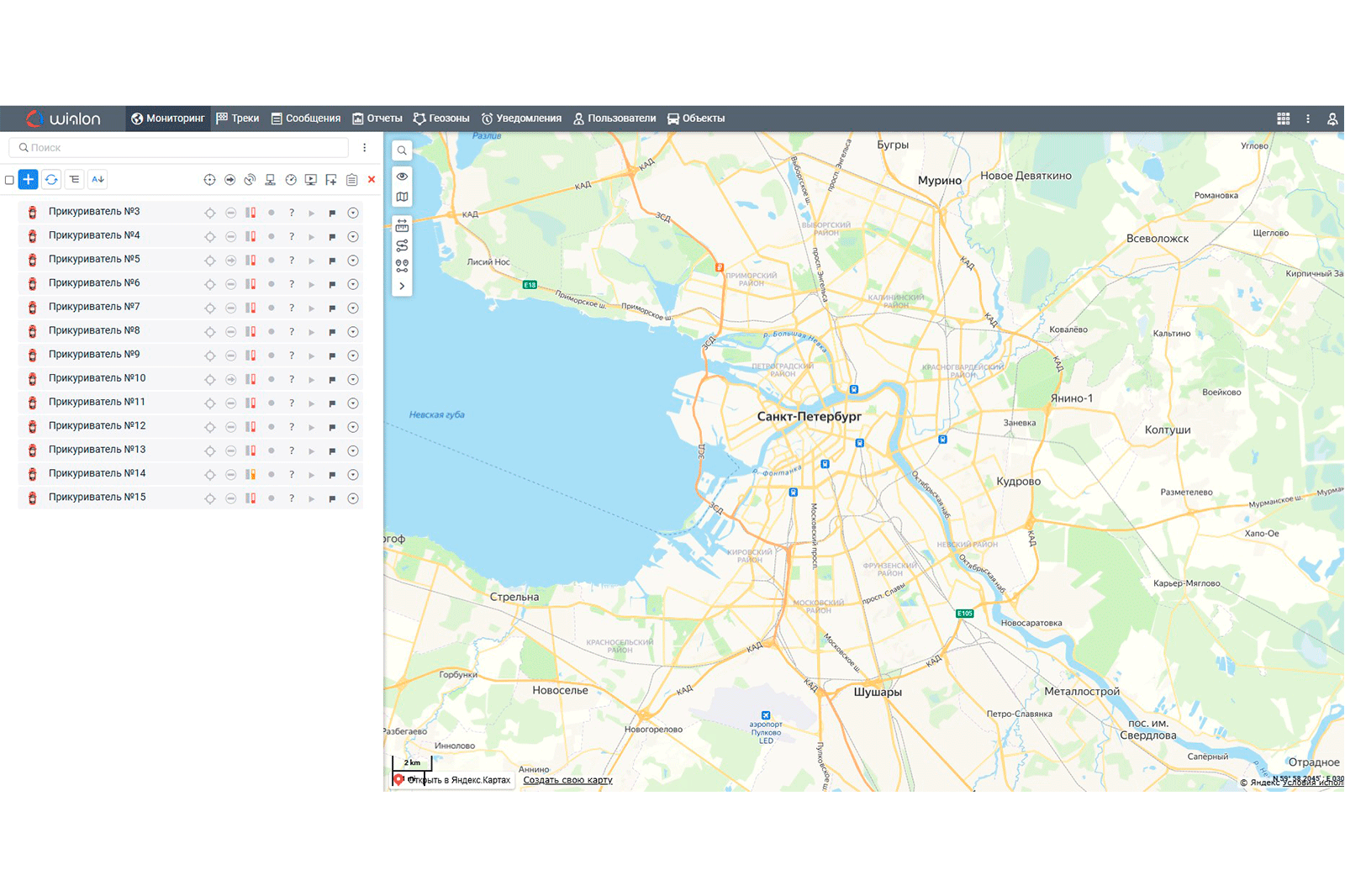This screenshot has width=1345, height=896.
Task: Click the user account icon top right
Action: click(1332, 119)
